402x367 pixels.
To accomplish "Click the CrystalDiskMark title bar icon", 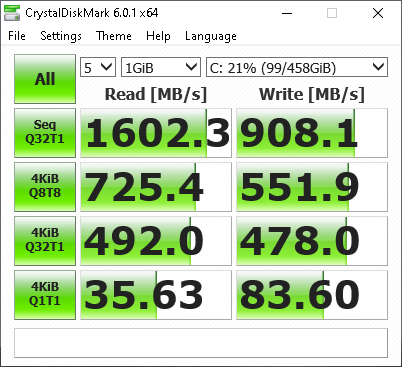I will [12, 13].
